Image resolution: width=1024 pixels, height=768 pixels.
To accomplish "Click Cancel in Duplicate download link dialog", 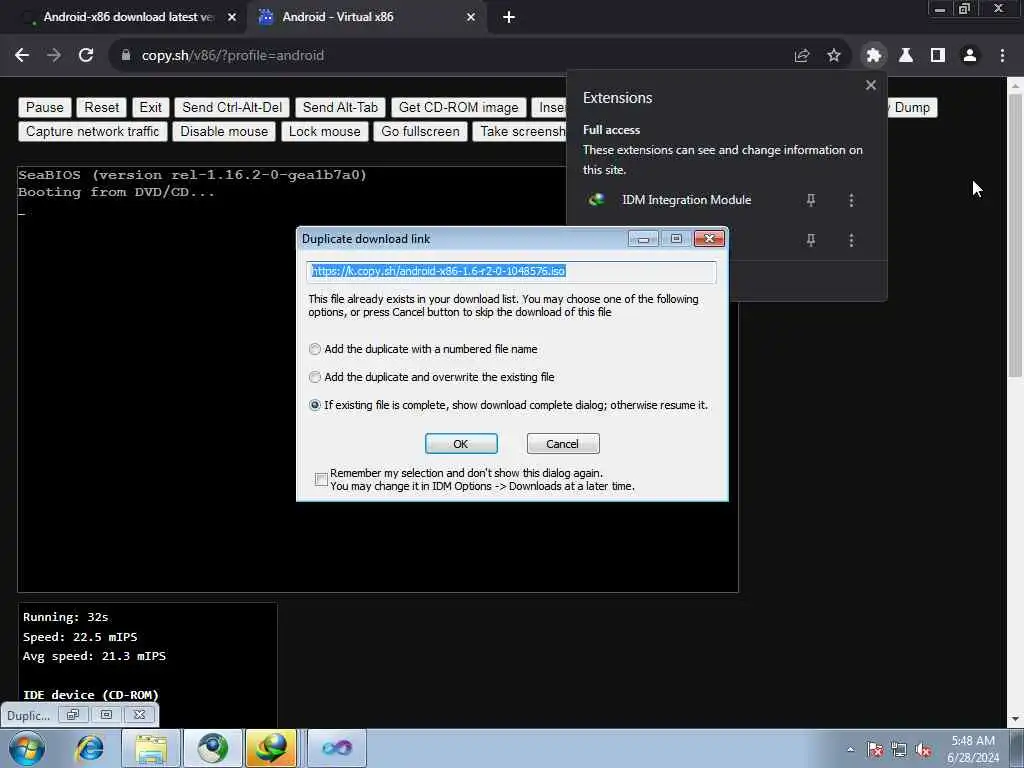I will (562, 444).
